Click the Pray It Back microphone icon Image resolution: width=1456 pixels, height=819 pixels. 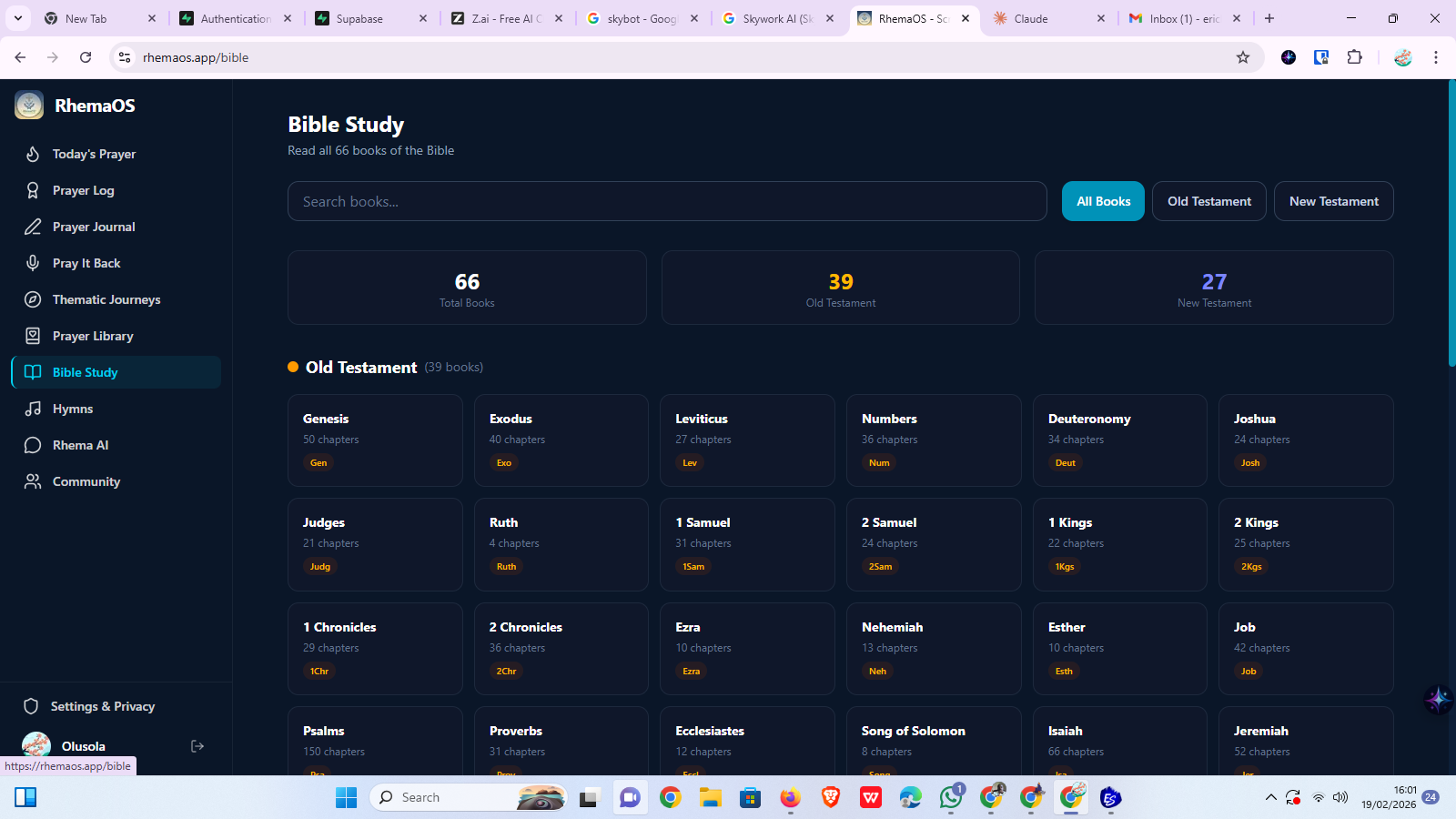click(33, 263)
